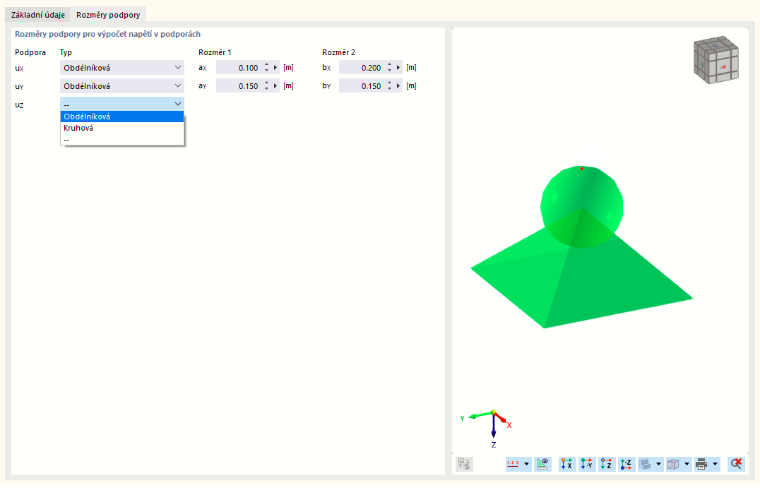
Task: Open the by value options arrow
Action: (398, 86)
